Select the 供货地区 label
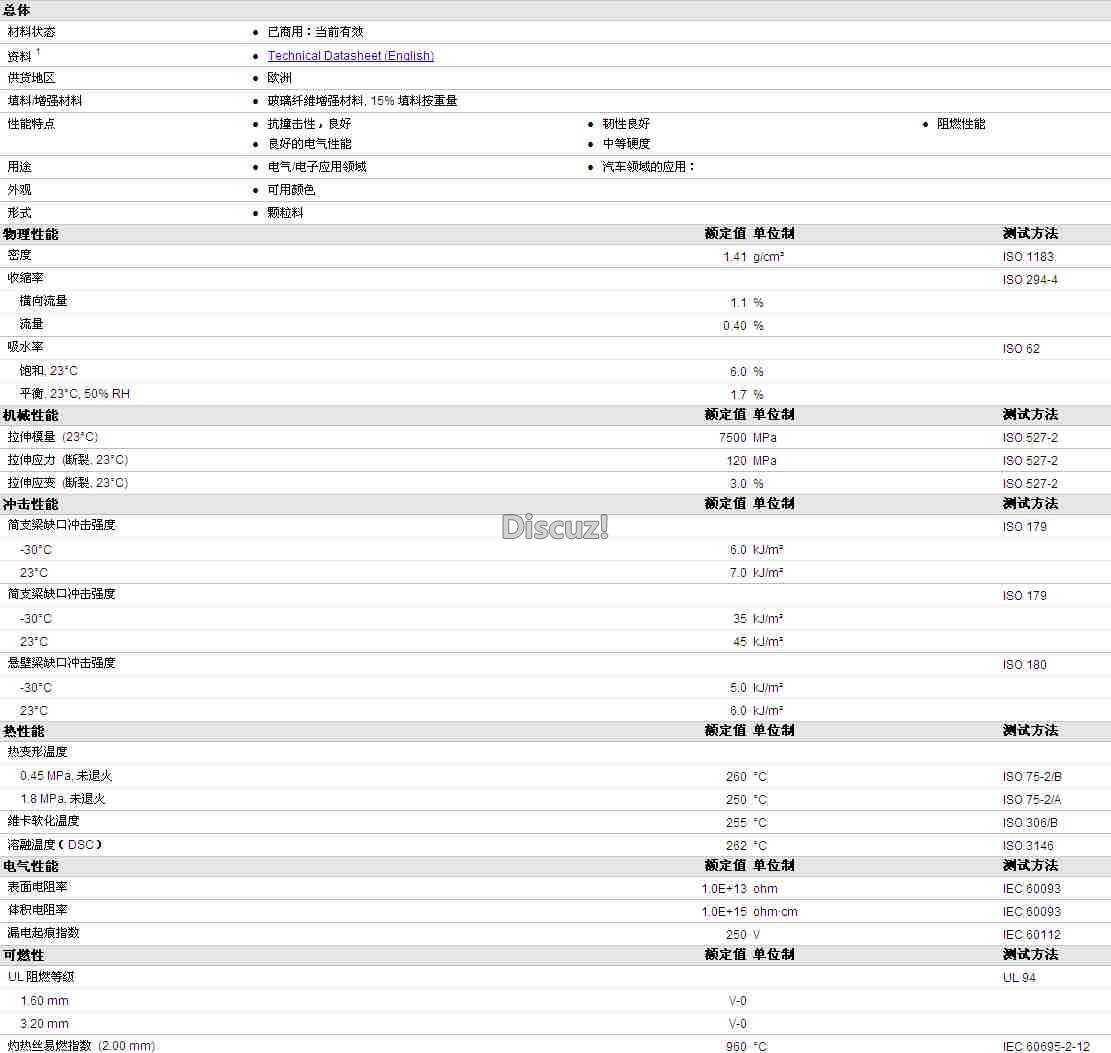 pyautogui.click(x=31, y=78)
